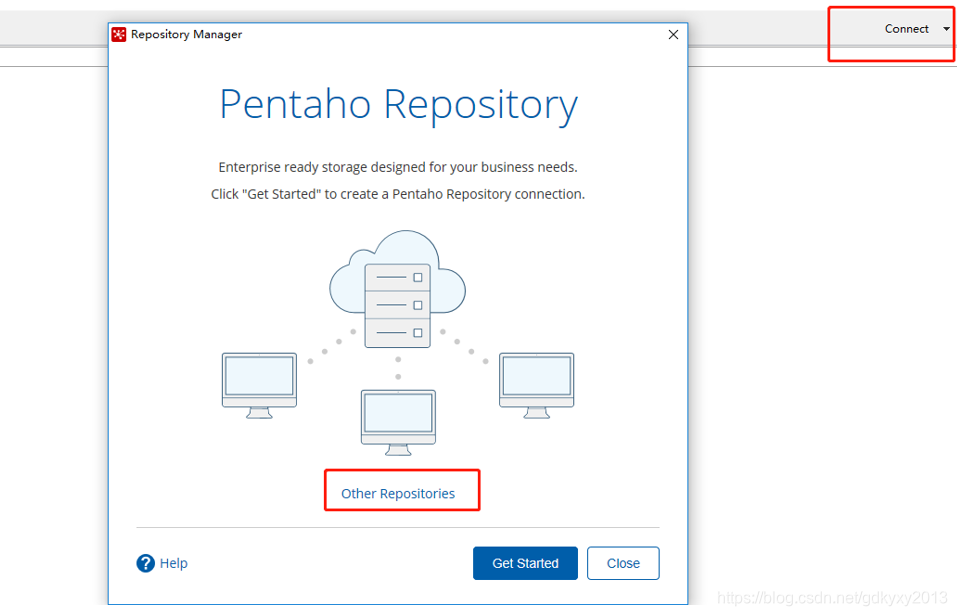Screen dimensions: 957x616
Task: Click the Repository Manager title text
Action: 186,34
